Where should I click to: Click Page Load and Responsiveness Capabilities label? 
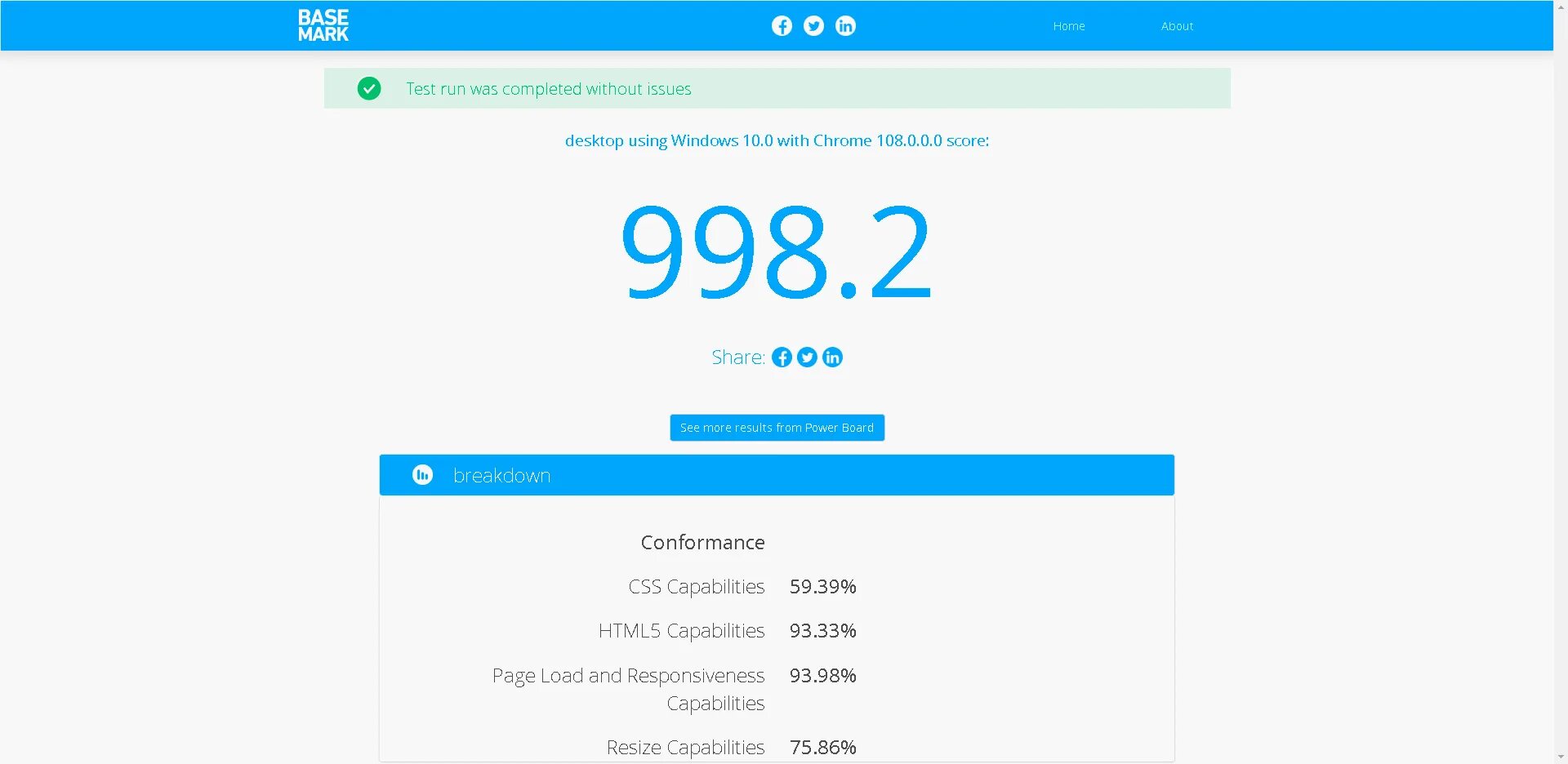click(x=628, y=690)
